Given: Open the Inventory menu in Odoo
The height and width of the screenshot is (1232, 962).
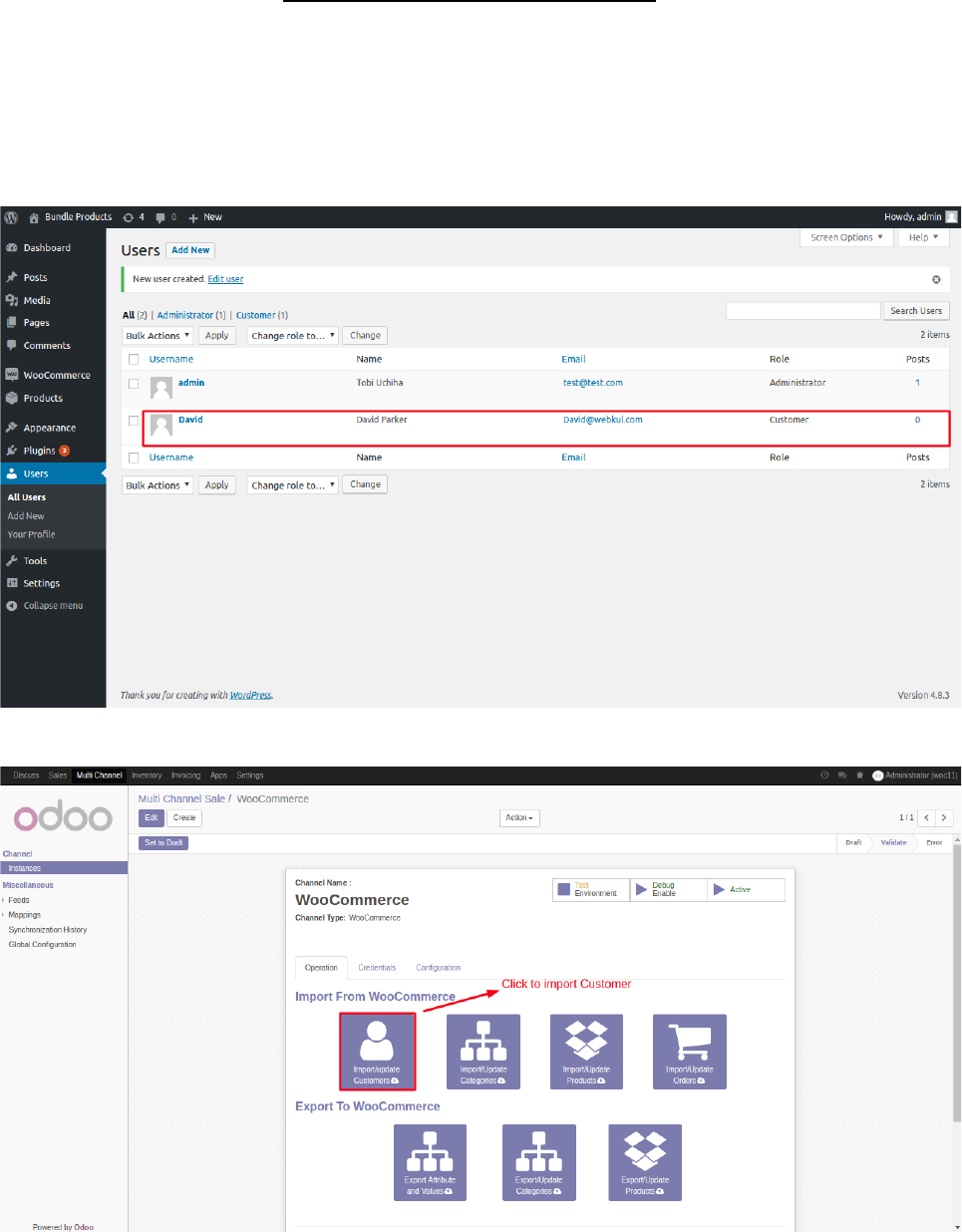Looking at the screenshot, I should pos(147,774).
